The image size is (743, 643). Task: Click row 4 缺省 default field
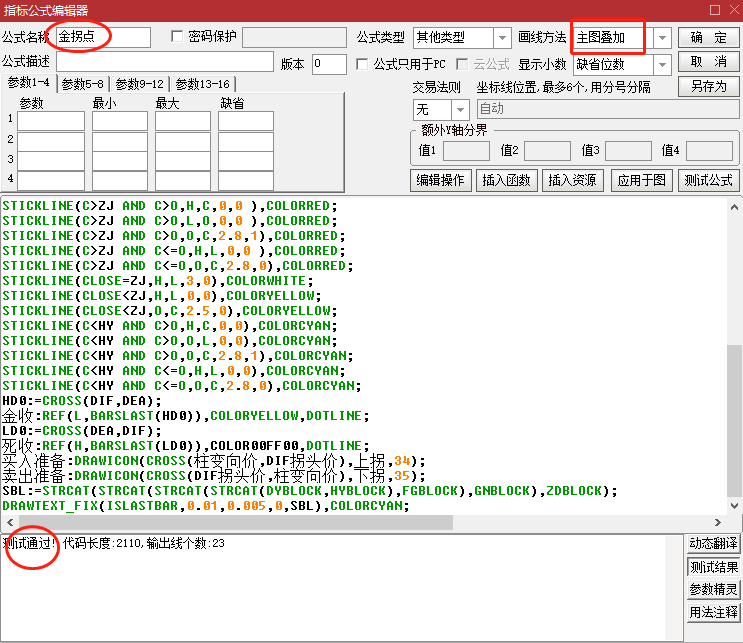coord(246,181)
